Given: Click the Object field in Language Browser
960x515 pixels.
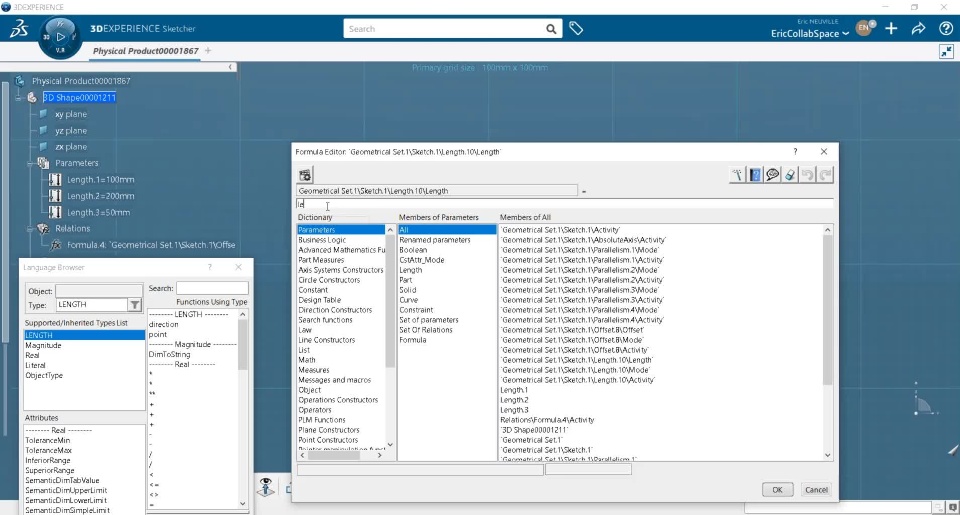Looking at the screenshot, I should point(99,291).
